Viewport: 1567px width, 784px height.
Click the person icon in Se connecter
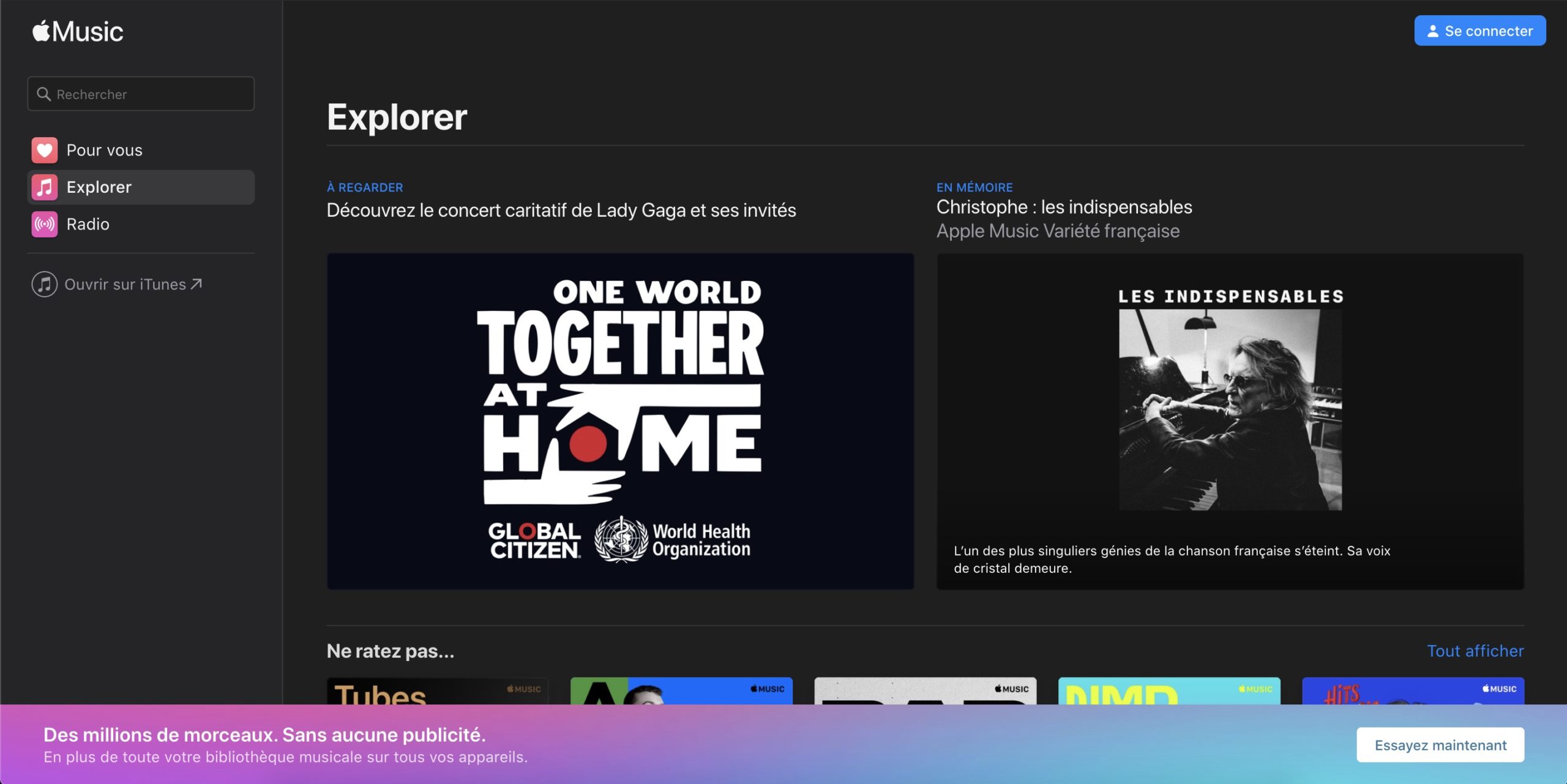1433,31
